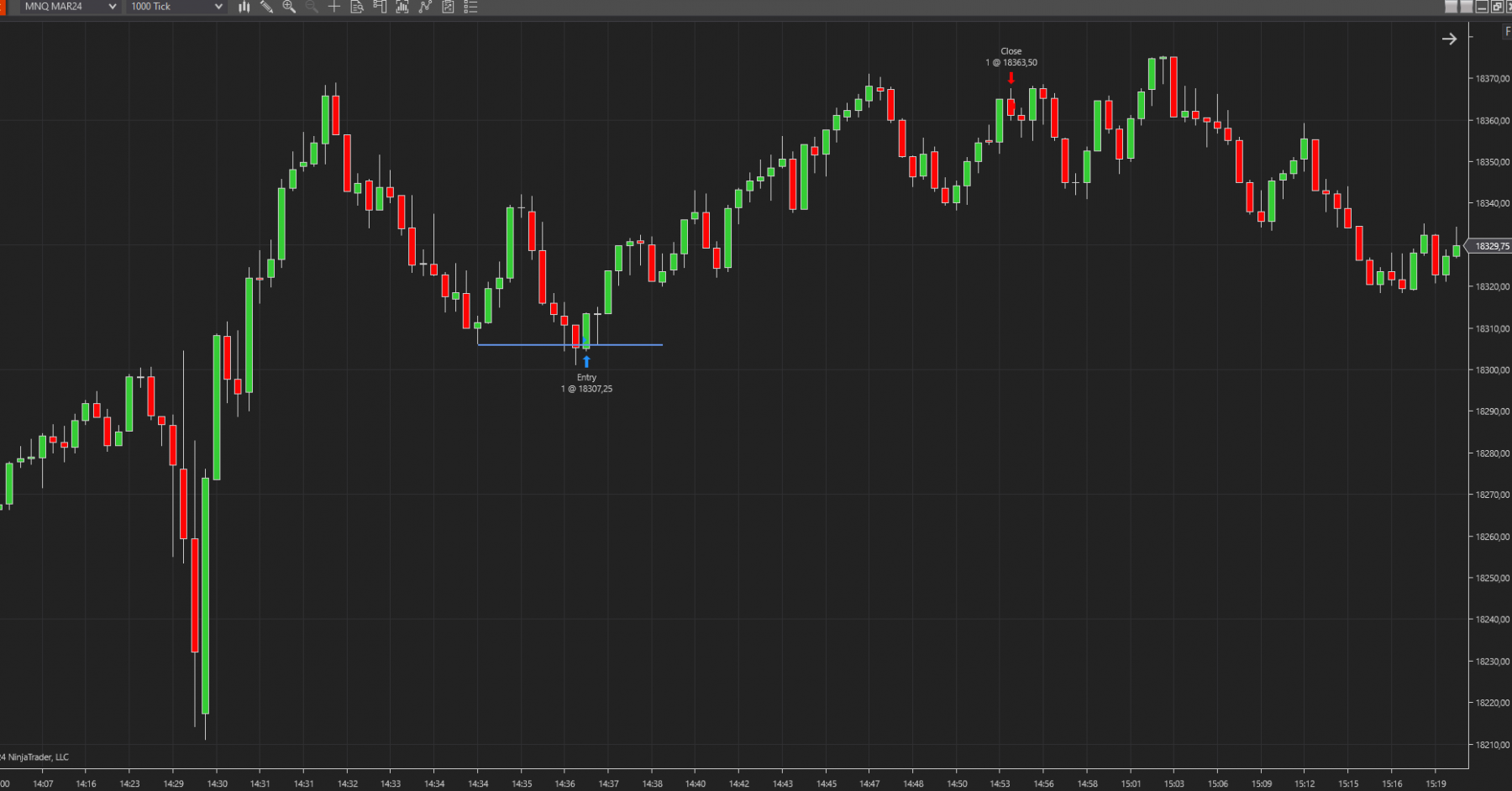
Task: Select the Entry 1 @ 18307,25 marker
Action: (x=586, y=383)
